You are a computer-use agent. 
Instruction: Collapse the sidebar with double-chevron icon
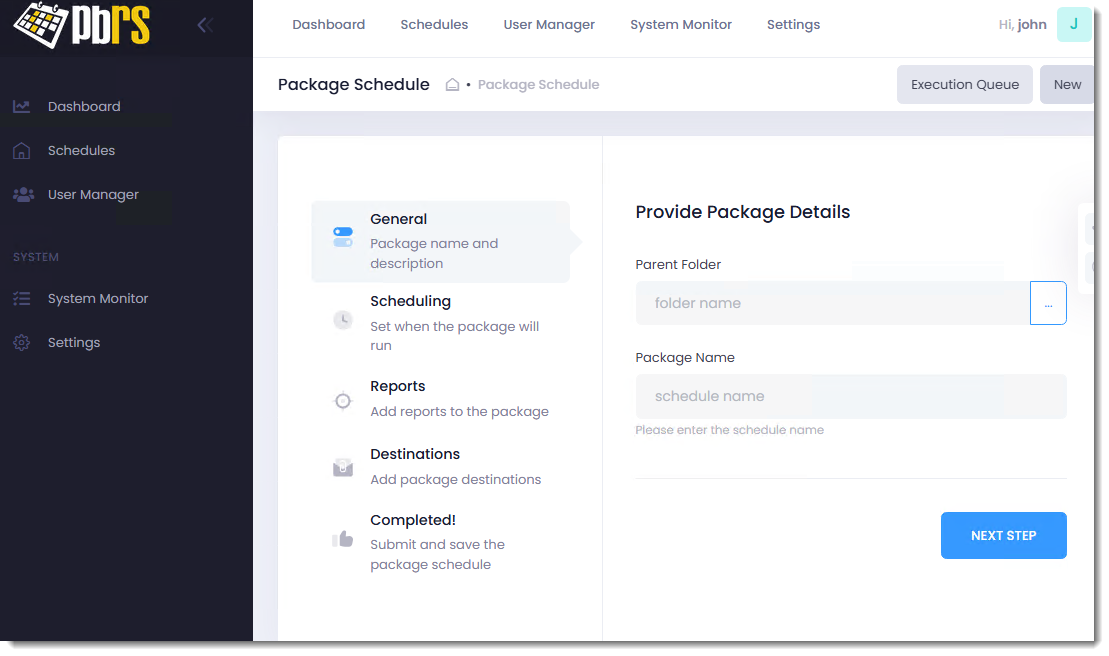point(205,25)
